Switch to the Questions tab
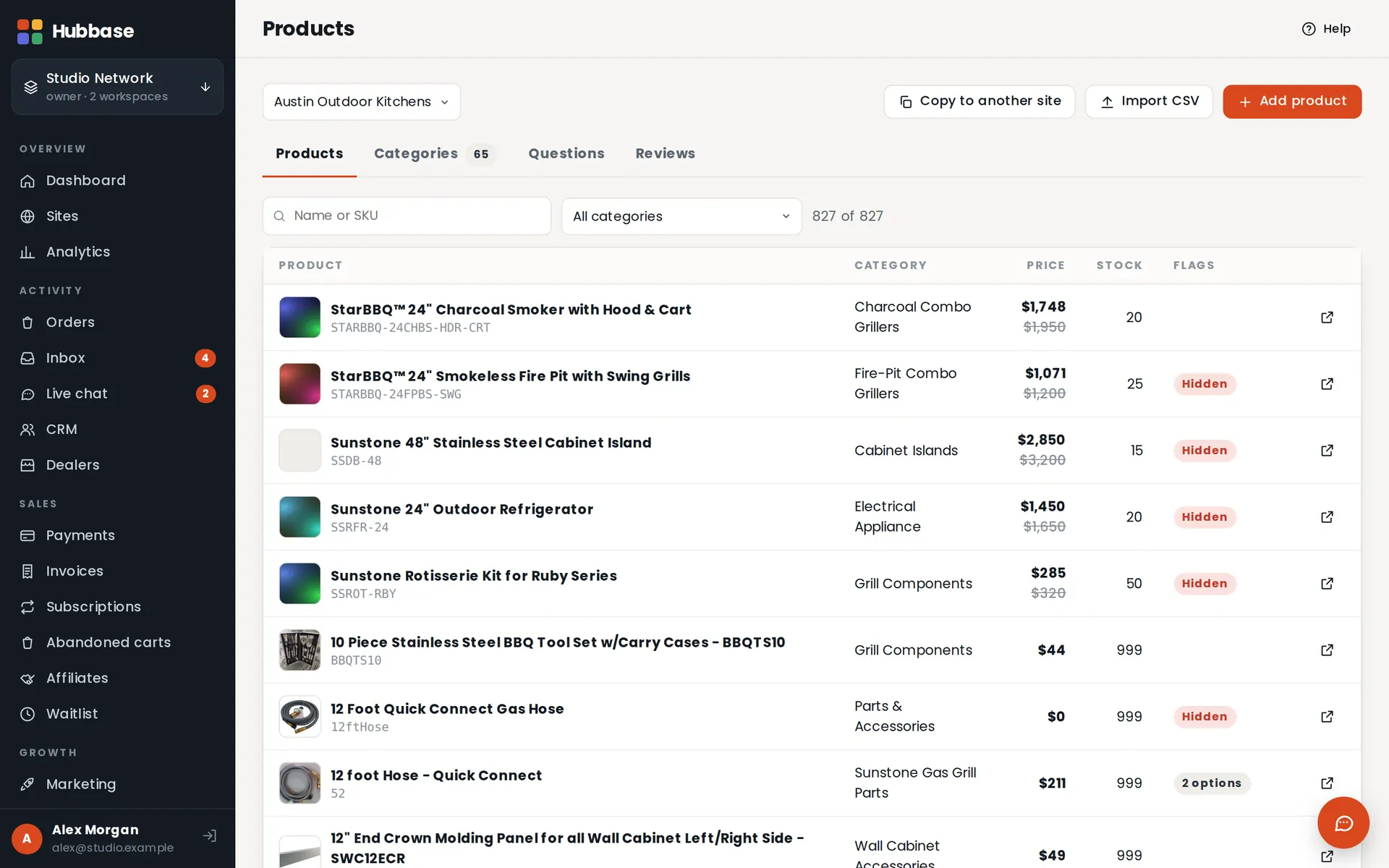The width and height of the screenshot is (1389, 868). click(x=566, y=154)
